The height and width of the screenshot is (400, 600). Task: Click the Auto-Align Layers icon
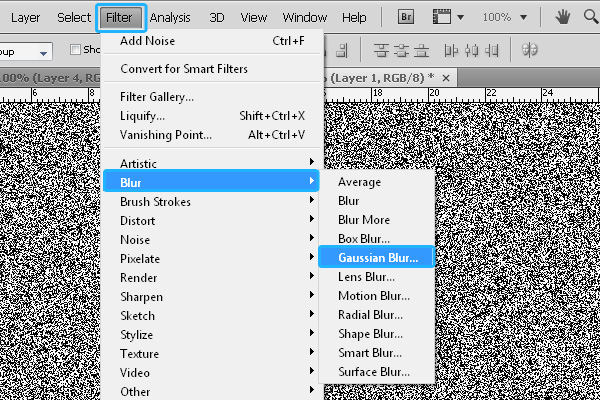click(x=532, y=50)
